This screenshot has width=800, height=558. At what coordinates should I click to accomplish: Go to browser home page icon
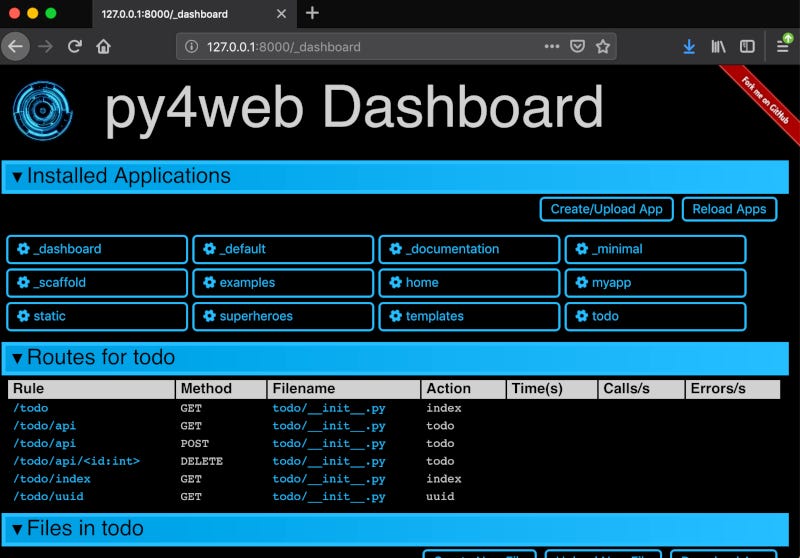click(104, 47)
